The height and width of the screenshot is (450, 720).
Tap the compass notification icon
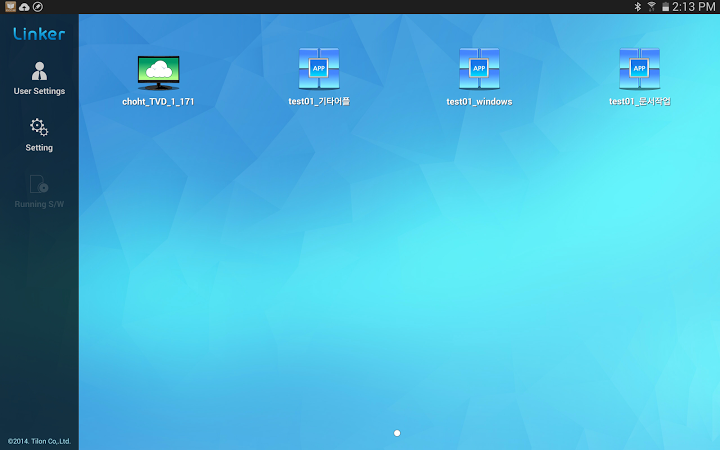[37, 7]
